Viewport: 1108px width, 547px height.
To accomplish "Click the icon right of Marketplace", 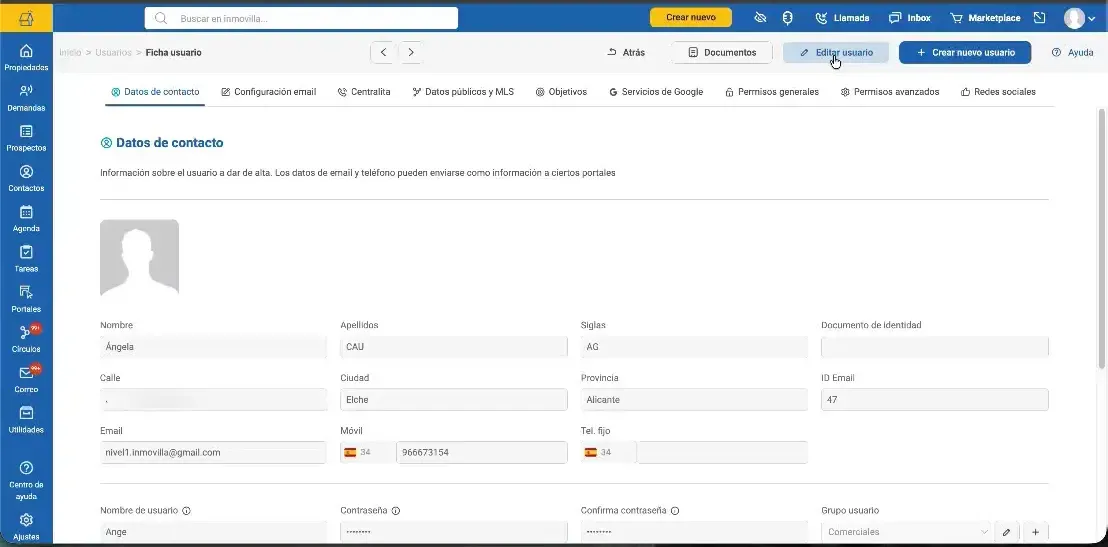I will tap(1039, 18).
